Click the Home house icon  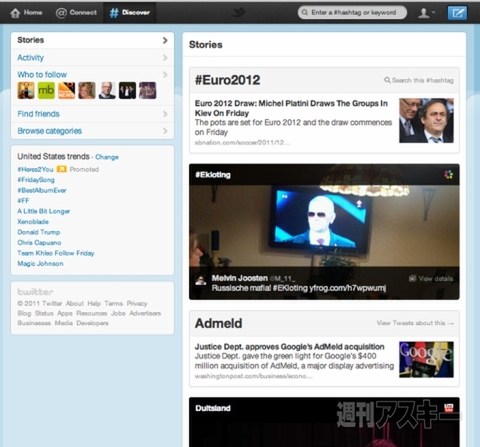click(x=15, y=13)
